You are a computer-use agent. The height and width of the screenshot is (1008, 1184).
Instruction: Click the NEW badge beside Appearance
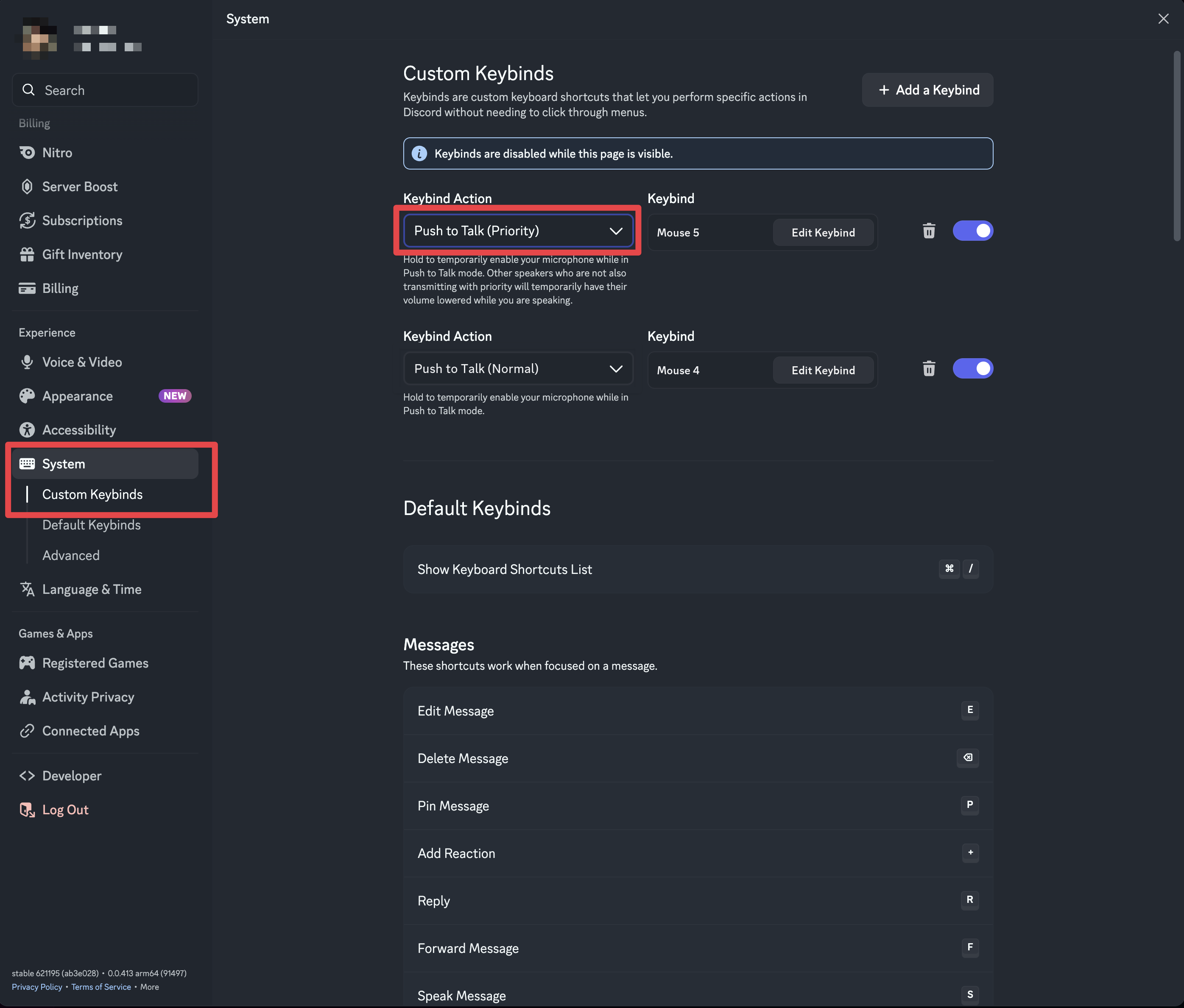click(x=174, y=396)
